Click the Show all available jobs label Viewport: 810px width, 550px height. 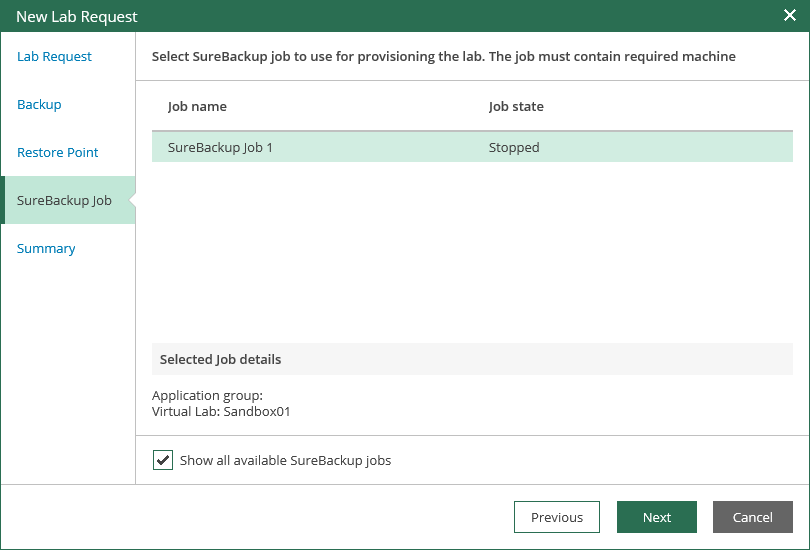pyautogui.click(x=285, y=461)
